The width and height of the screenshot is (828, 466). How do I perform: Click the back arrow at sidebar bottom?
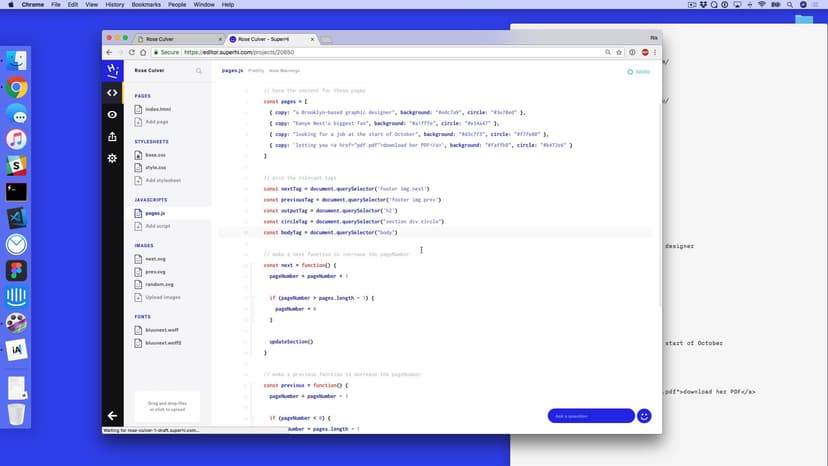coord(112,415)
